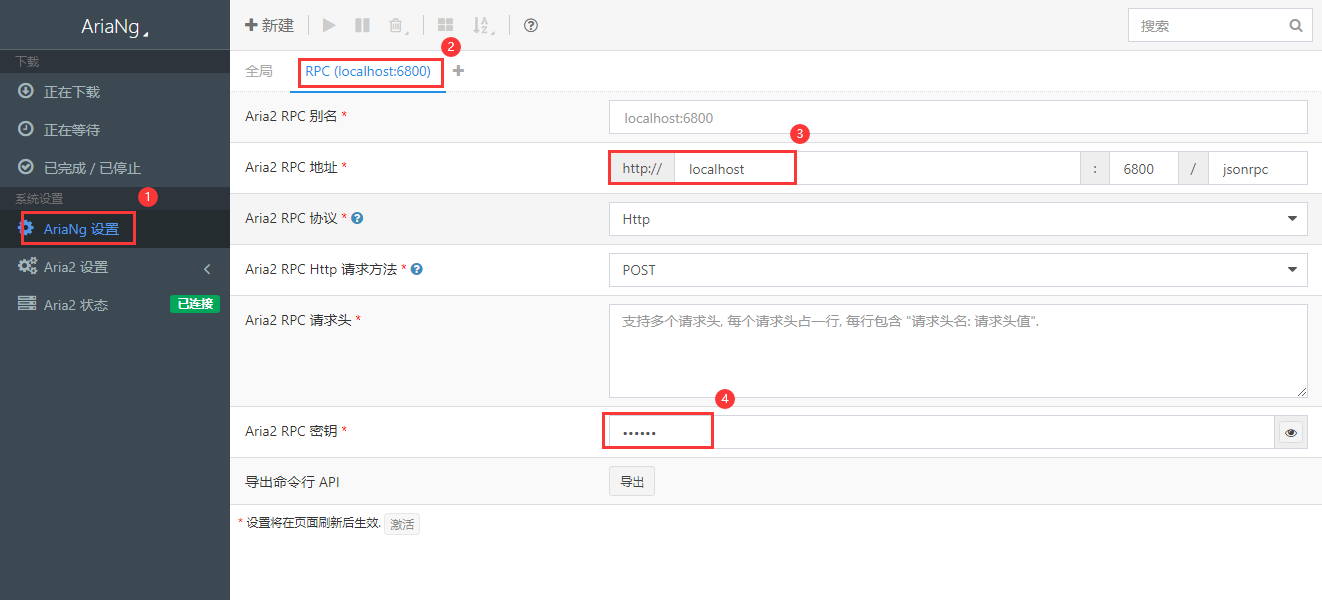Open the trash delete menu icon
1322x600 pixels.
[x=398, y=26]
